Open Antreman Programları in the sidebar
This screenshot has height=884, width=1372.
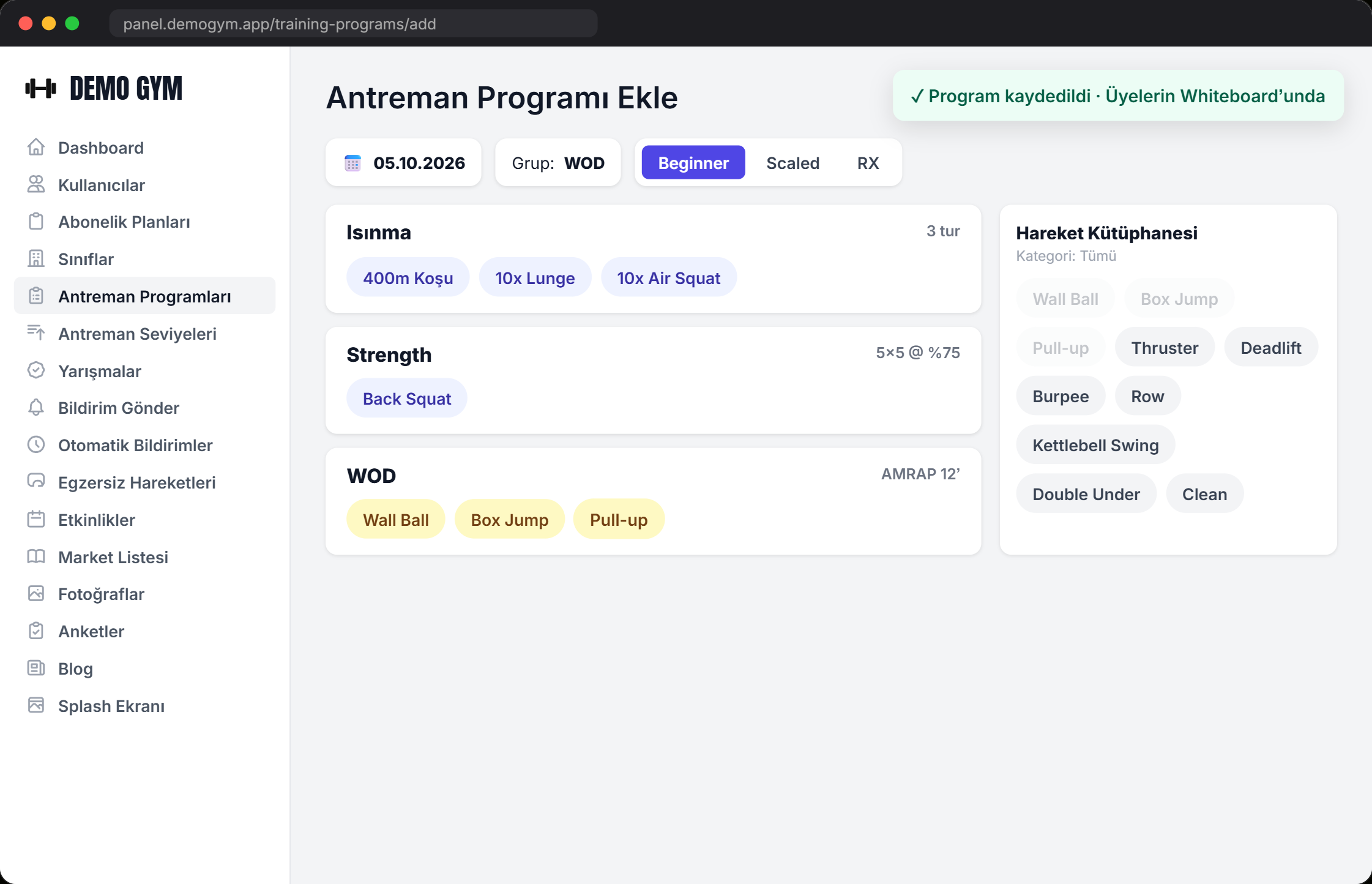point(144,296)
